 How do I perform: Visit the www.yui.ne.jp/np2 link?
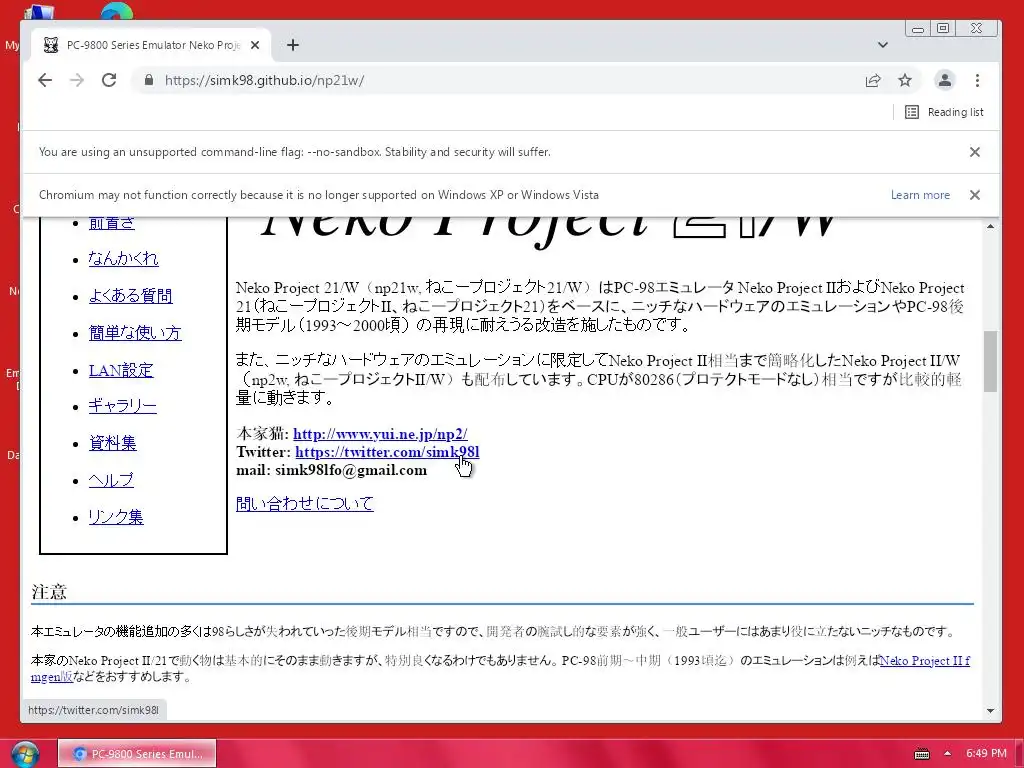click(380, 434)
